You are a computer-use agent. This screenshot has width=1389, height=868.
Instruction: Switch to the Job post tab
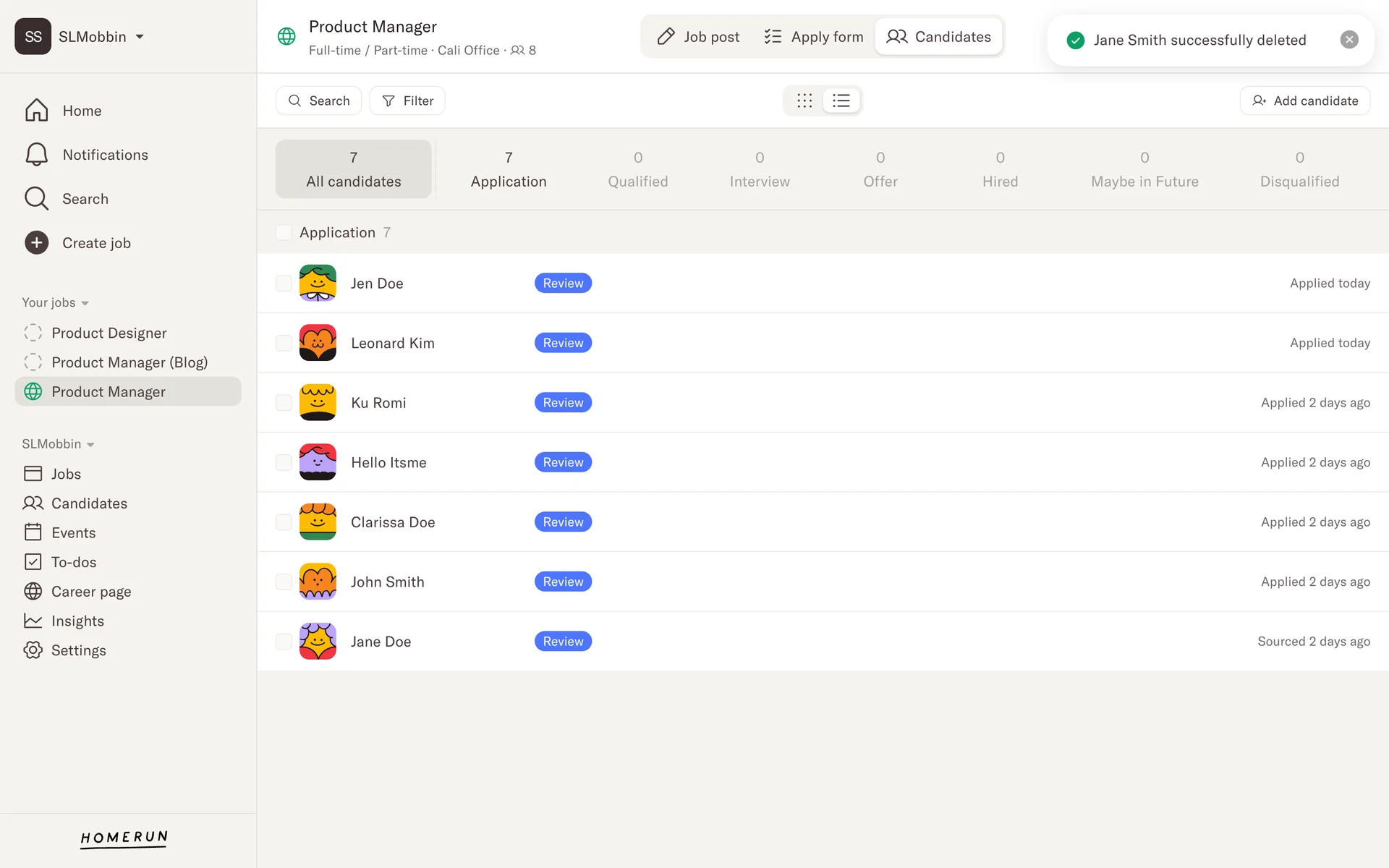coord(698,37)
